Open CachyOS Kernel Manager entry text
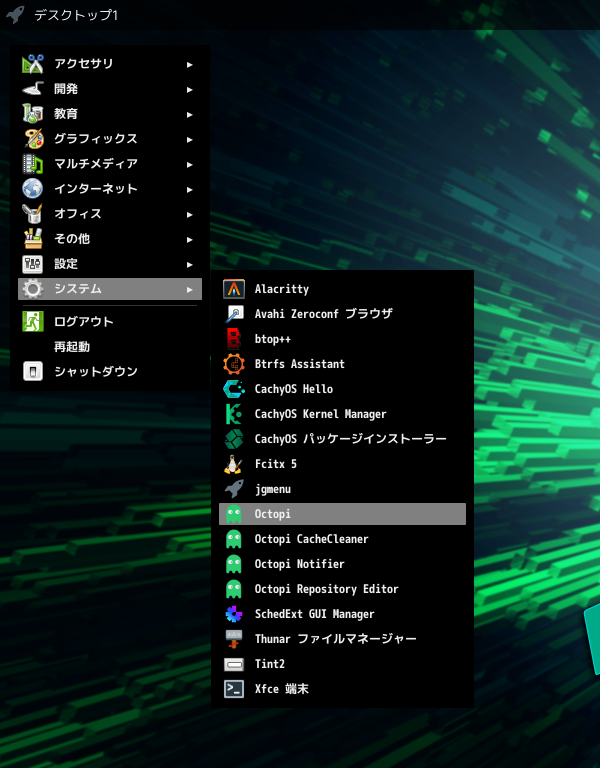Viewport: 600px width, 768px height. tap(320, 414)
